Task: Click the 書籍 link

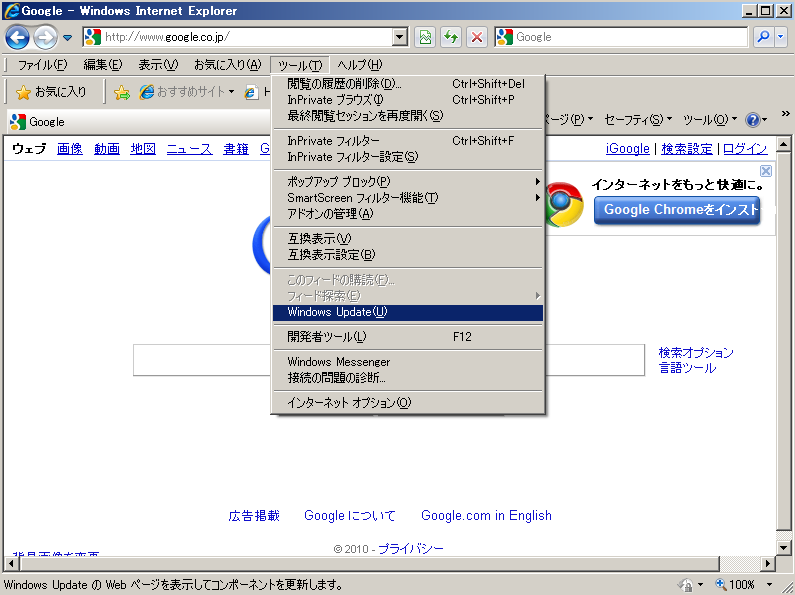Action: 236,148
